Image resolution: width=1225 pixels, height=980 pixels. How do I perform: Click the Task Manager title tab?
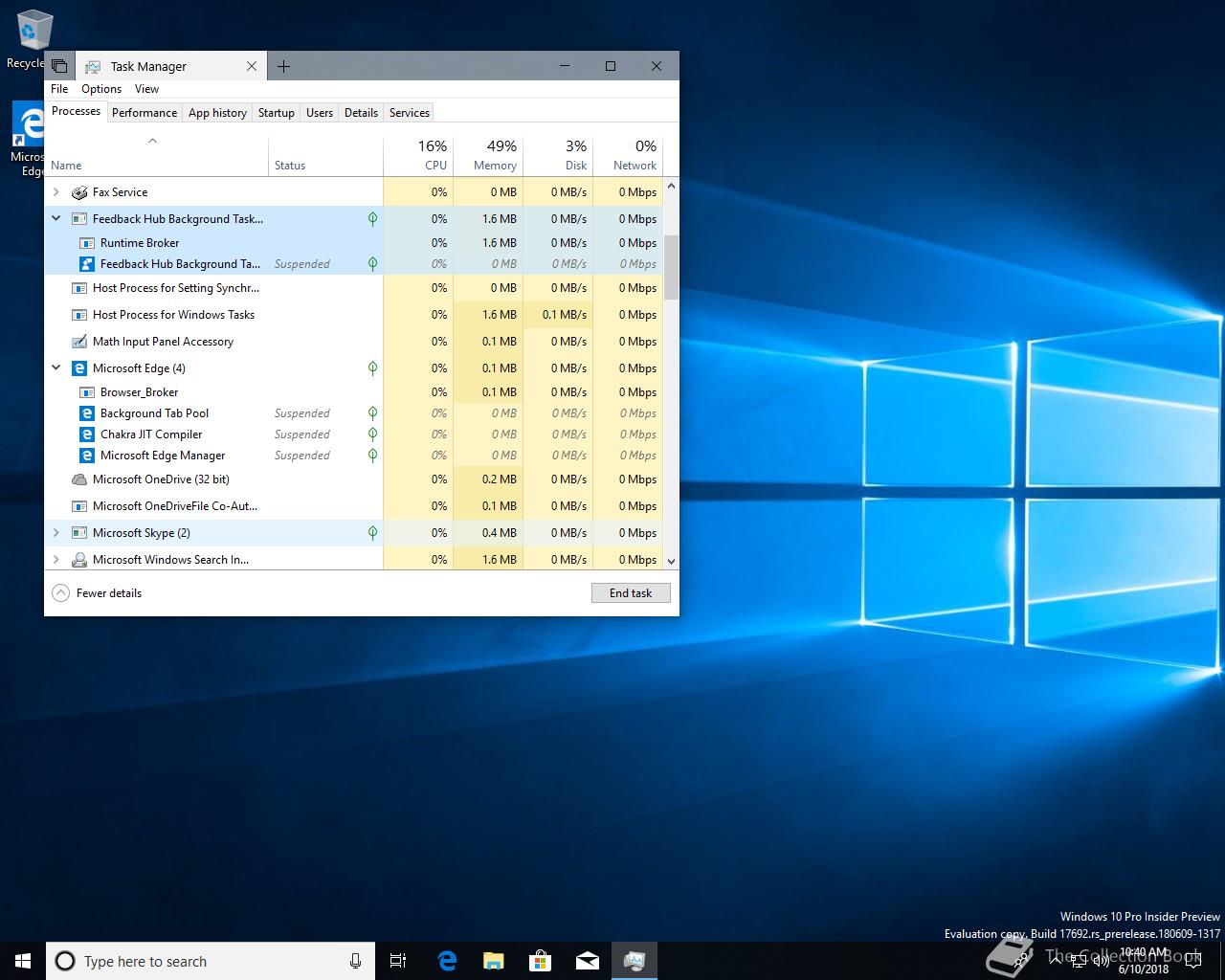click(170, 66)
